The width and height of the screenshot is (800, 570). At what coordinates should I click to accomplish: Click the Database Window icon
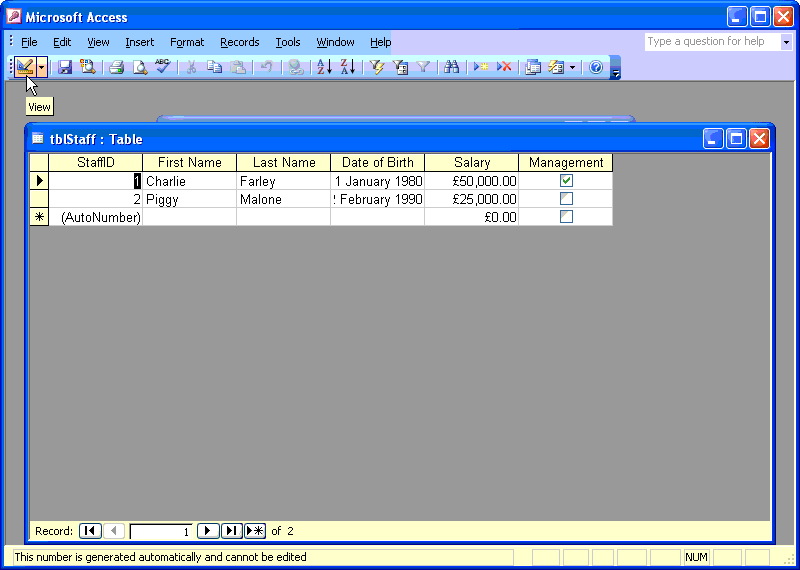[x=533, y=67]
